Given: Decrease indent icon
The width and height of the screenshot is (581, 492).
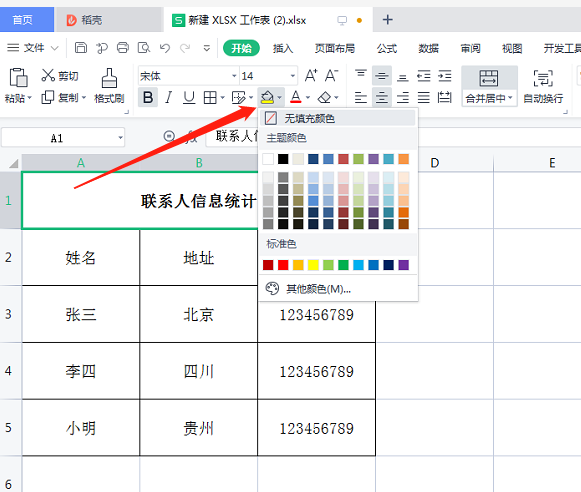Looking at the screenshot, I should point(424,76).
